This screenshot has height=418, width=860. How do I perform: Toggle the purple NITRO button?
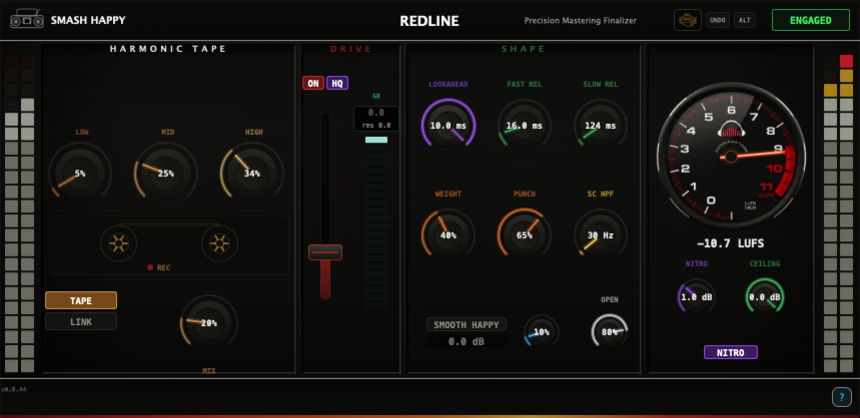click(731, 352)
